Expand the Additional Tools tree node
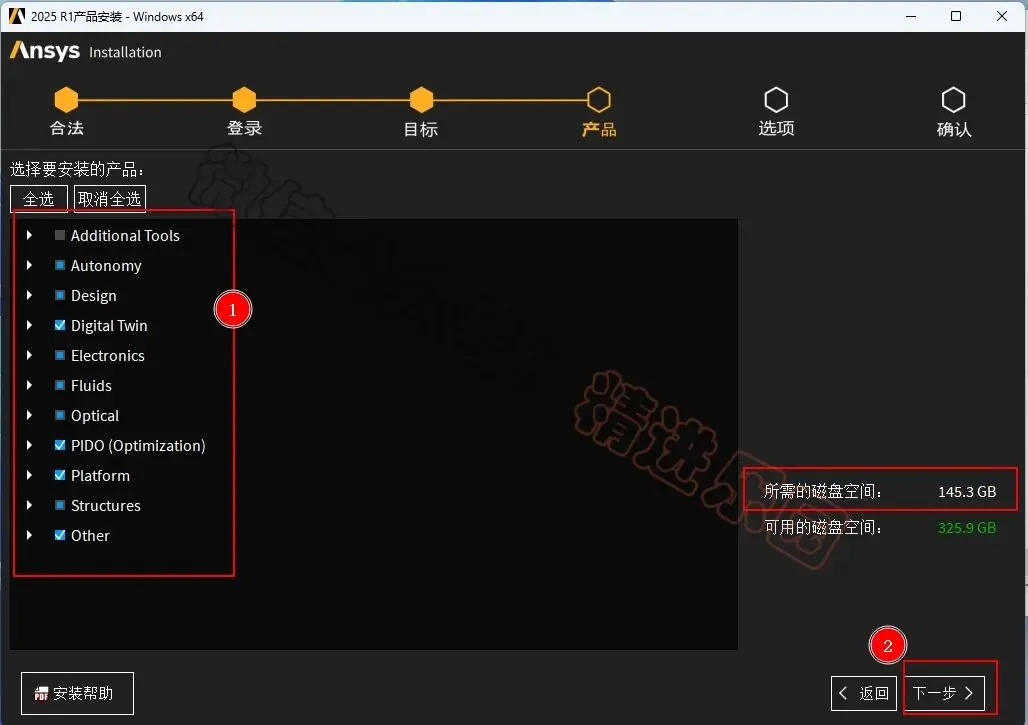 tap(29, 235)
